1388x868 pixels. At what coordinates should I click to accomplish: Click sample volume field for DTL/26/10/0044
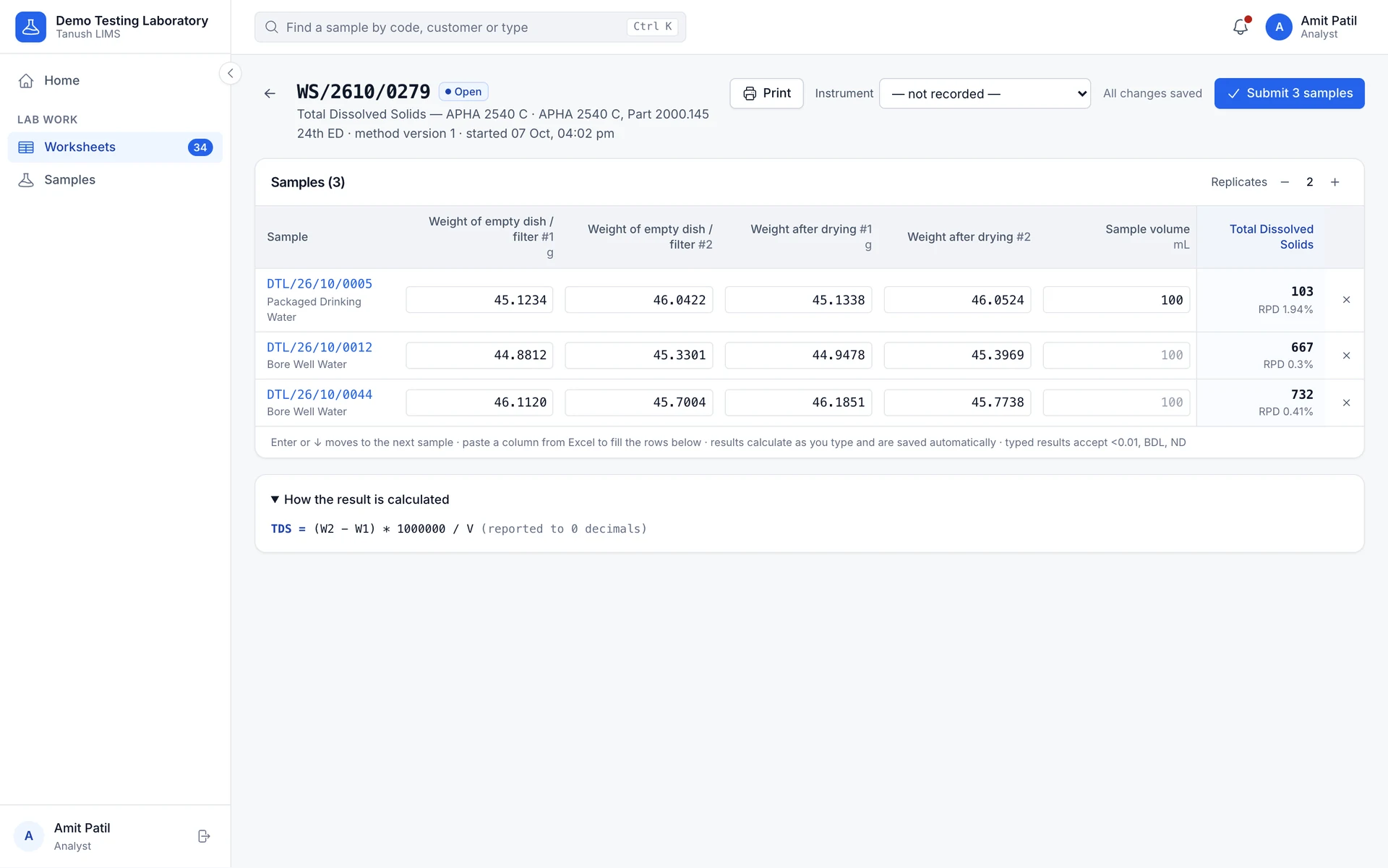pyautogui.click(x=1116, y=403)
